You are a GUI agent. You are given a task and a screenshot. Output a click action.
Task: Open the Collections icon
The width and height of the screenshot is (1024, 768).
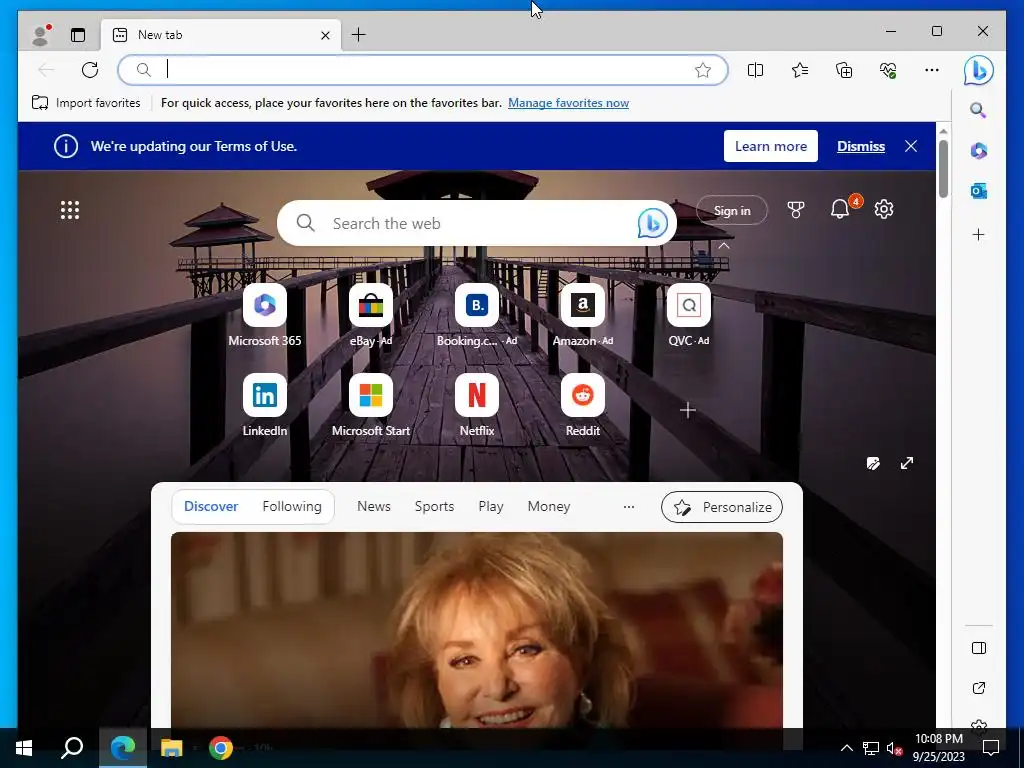tap(844, 70)
